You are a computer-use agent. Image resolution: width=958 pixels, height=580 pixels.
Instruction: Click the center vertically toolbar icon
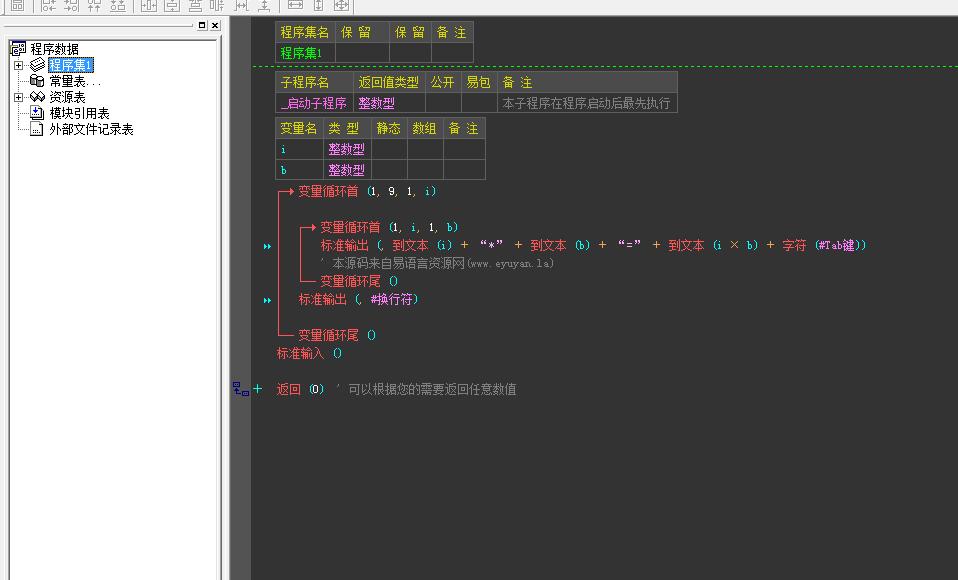[172, 6]
